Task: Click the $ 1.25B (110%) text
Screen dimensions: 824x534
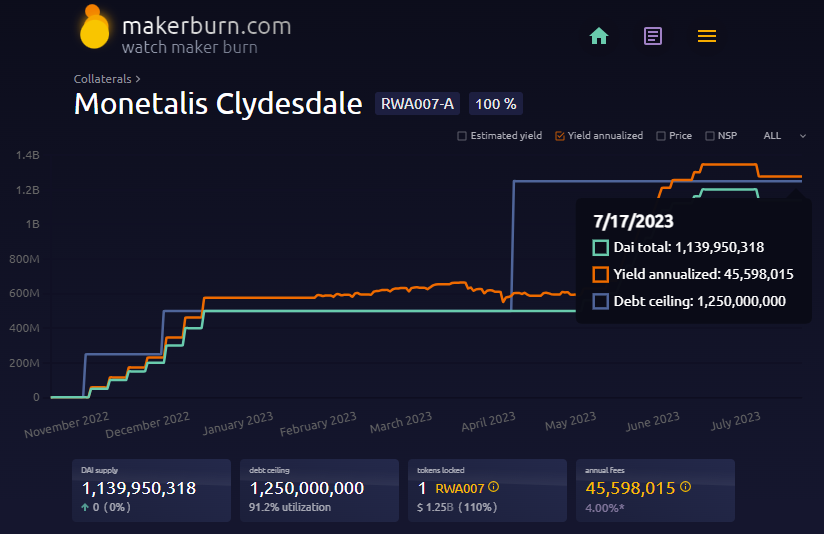Action: click(x=457, y=507)
